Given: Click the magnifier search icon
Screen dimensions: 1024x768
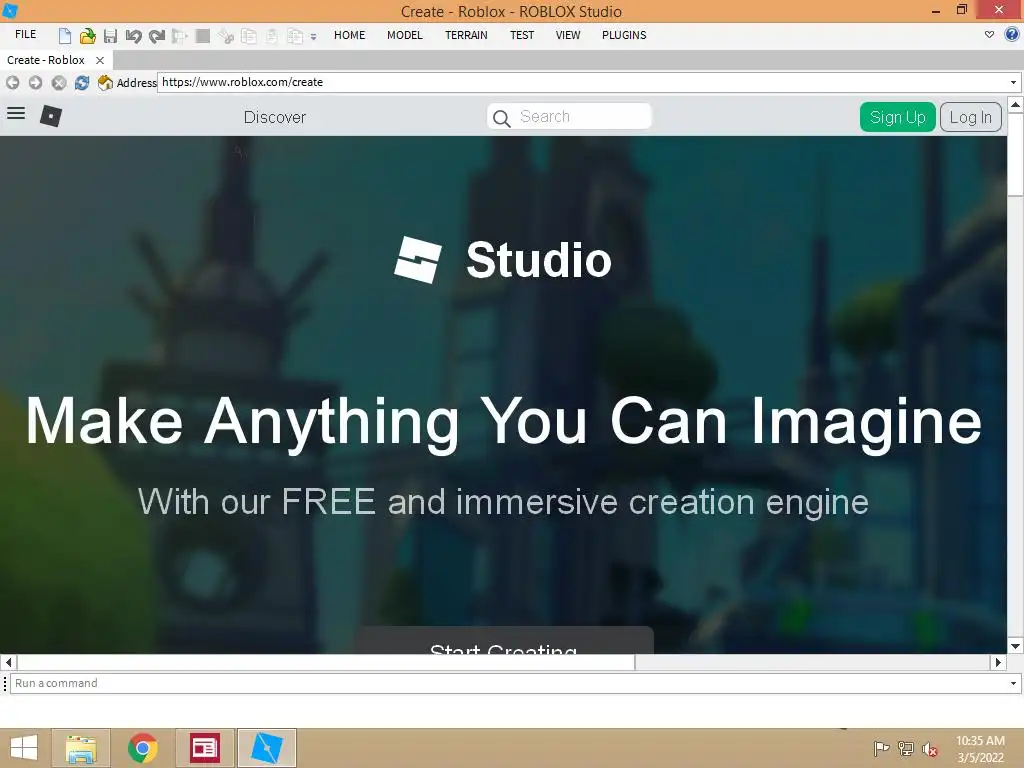Looking at the screenshot, I should pos(502,118).
